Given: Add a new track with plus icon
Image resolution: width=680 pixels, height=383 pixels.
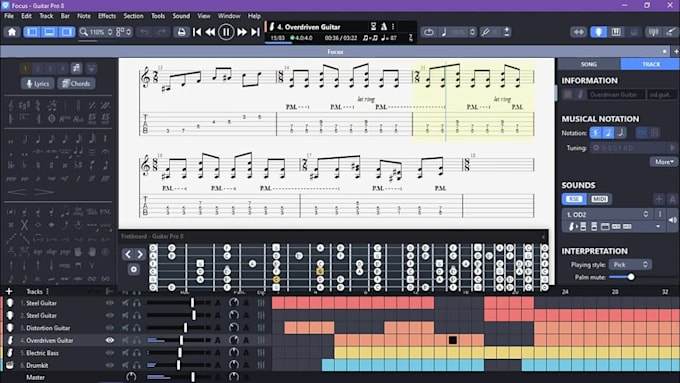Looking at the screenshot, I should tap(9, 291).
